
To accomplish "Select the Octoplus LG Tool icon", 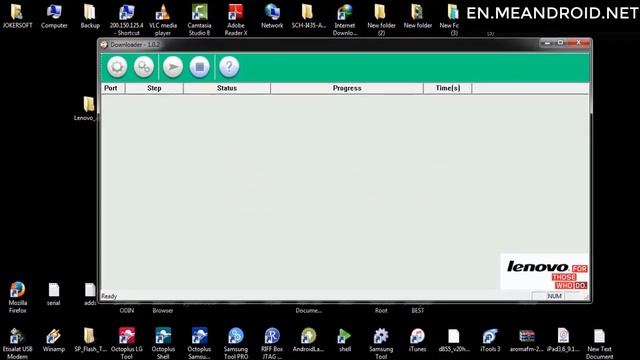I will coord(127,343).
